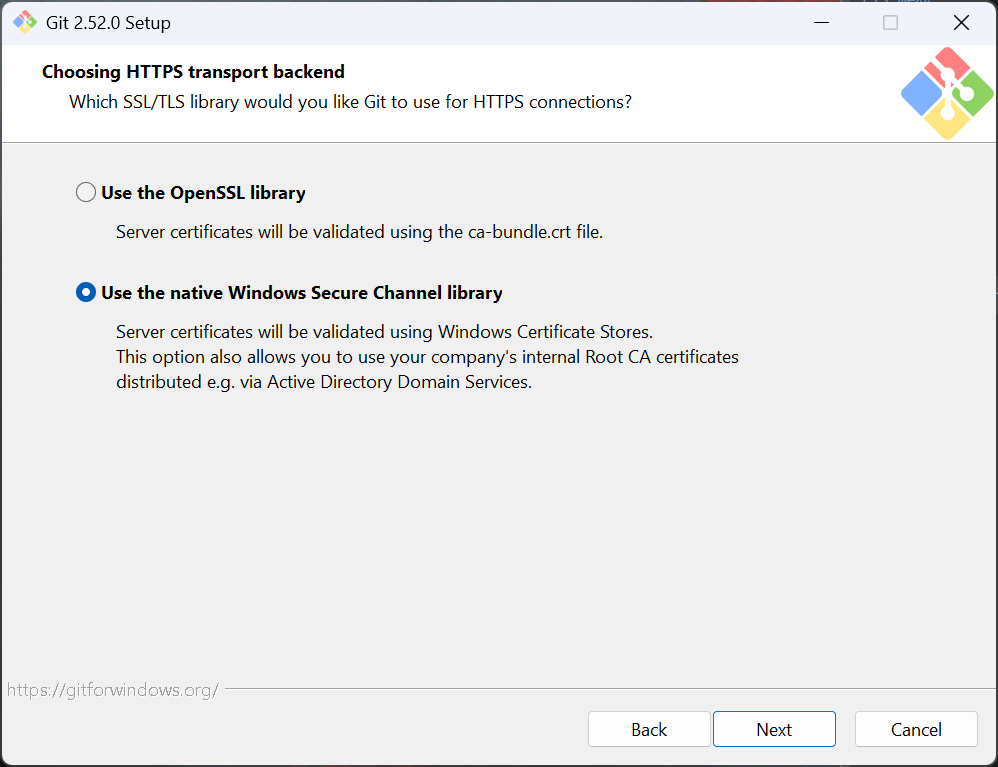
Task: Choose the native Windows Secure Channel radio button
Action: point(86,293)
